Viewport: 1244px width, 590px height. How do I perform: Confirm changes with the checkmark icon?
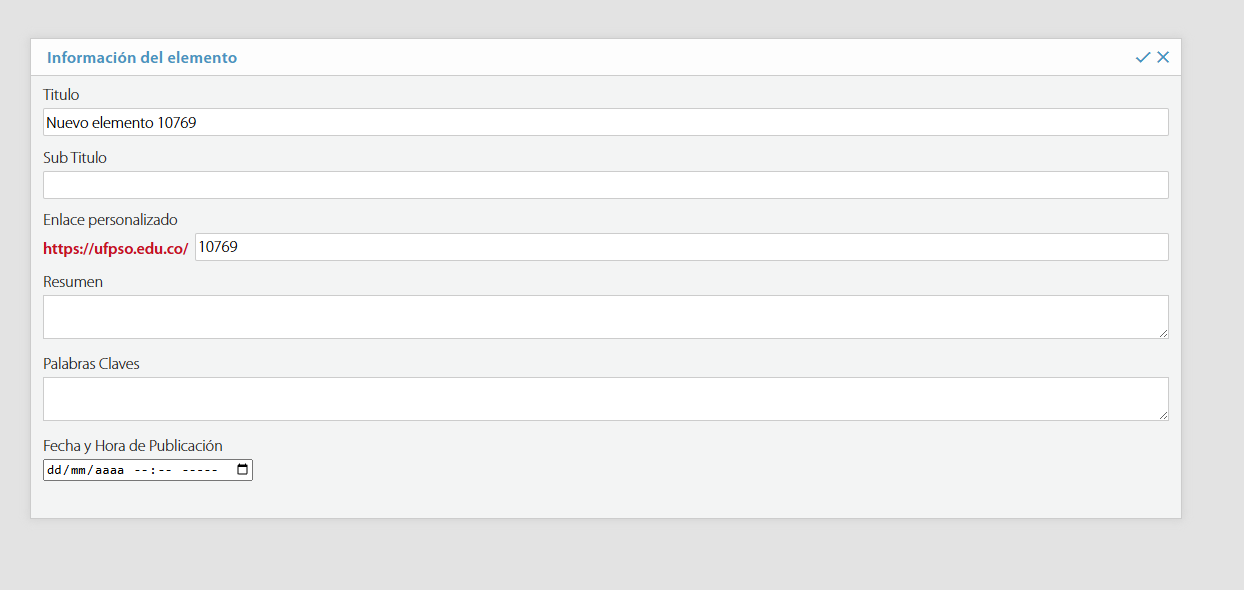[x=1143, y=58]
